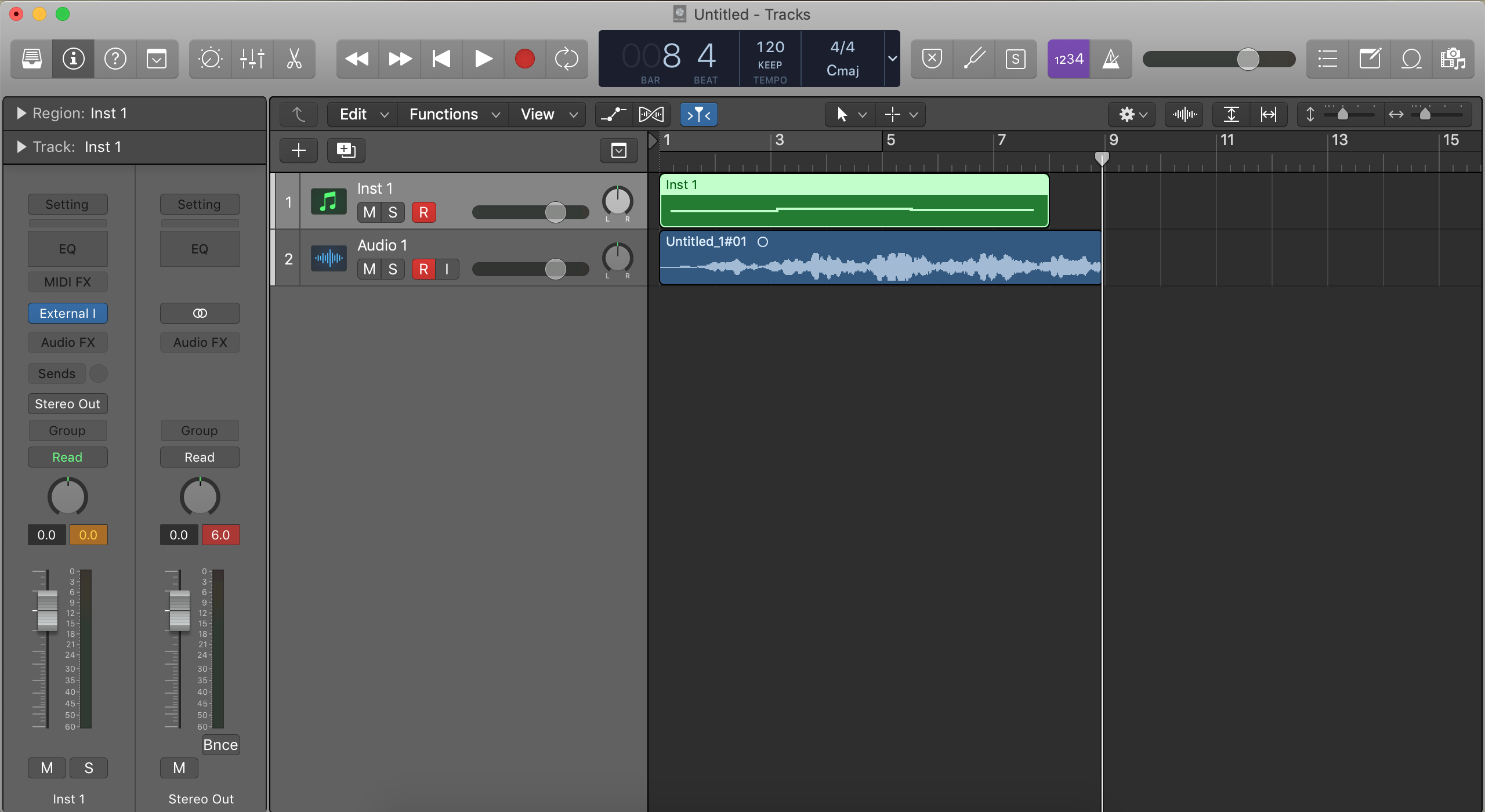The width and height of the screenshot is (1485, 812).
Task: Show the Toolbar dropdown icon
Action: click(157, 59)
